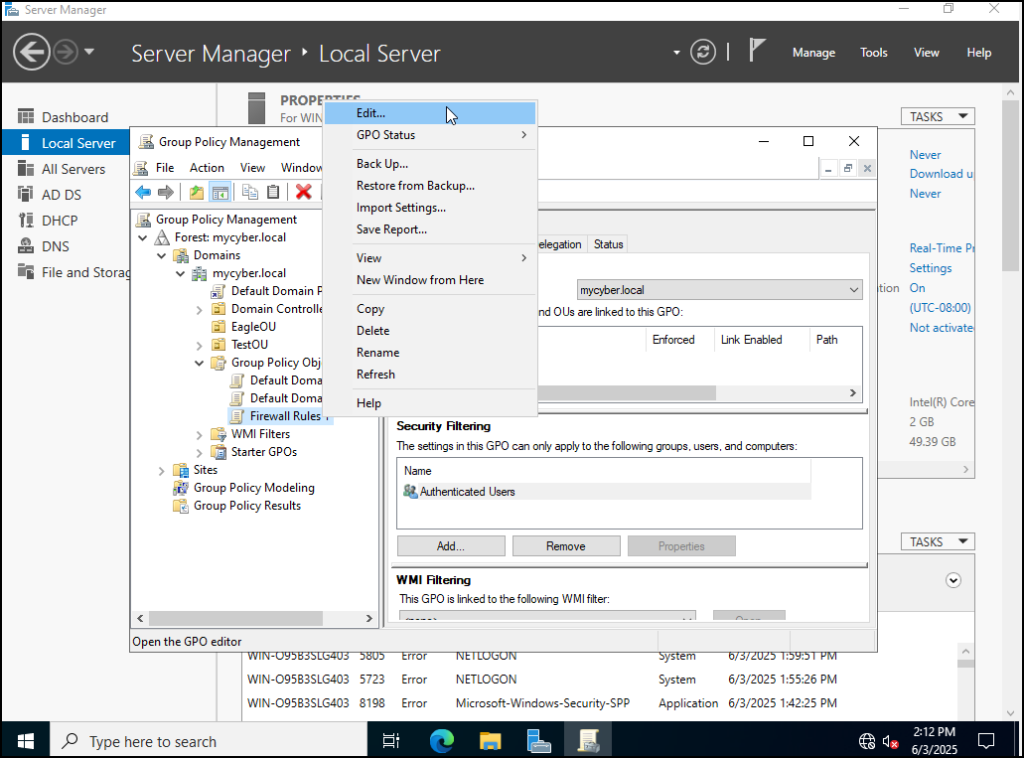Open the Windows Start menu
Screen dimensions: 1024x758
coord(25,741)
